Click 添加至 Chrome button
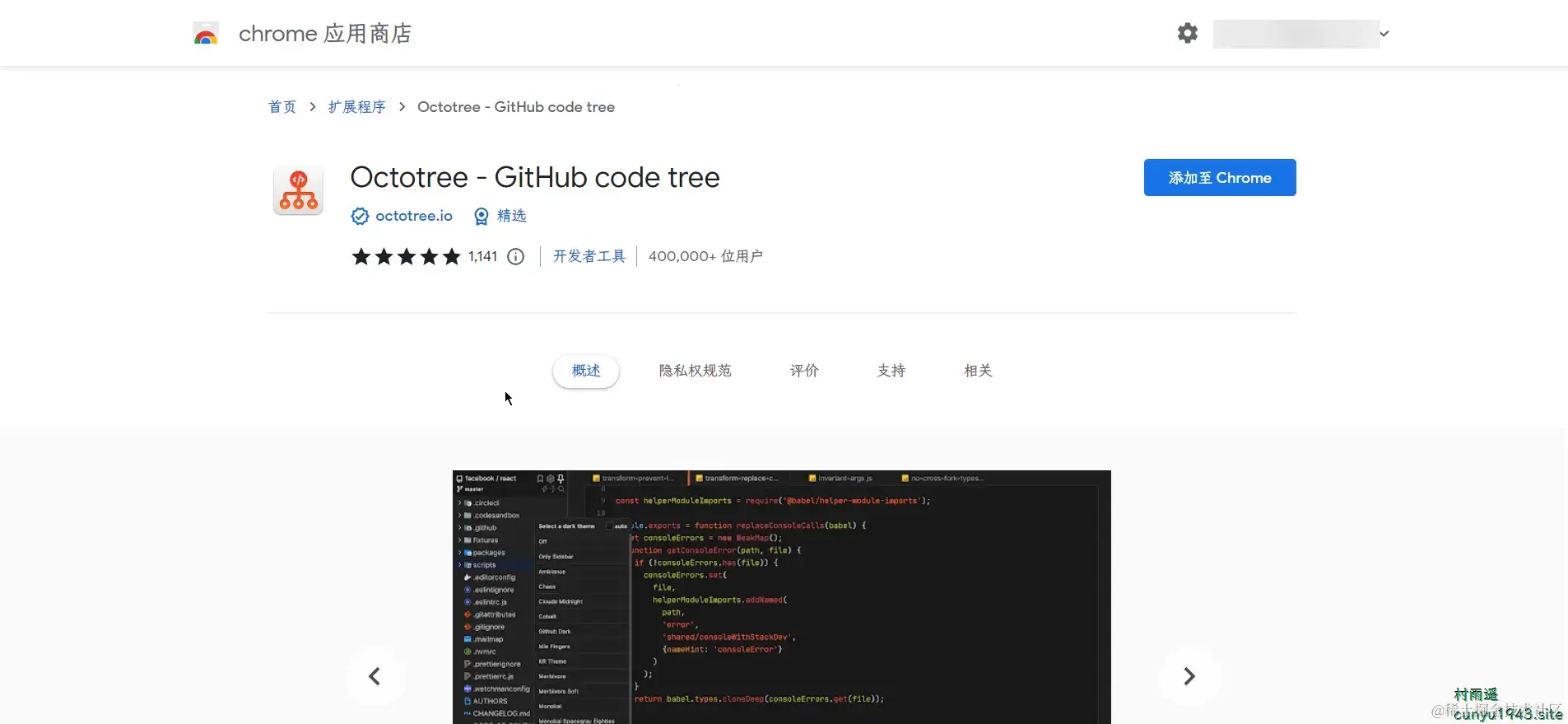 pos(1220,177)
